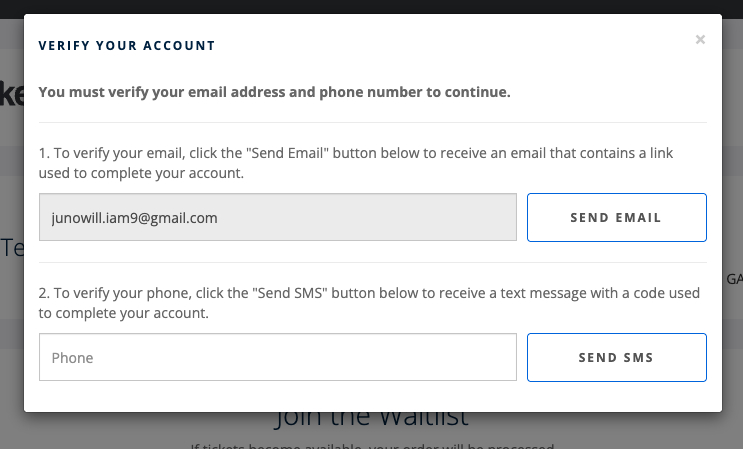The height and width of the screenshot is (449, 743).
Task: Click the divider line above step 2
Action: pos(372,262)
